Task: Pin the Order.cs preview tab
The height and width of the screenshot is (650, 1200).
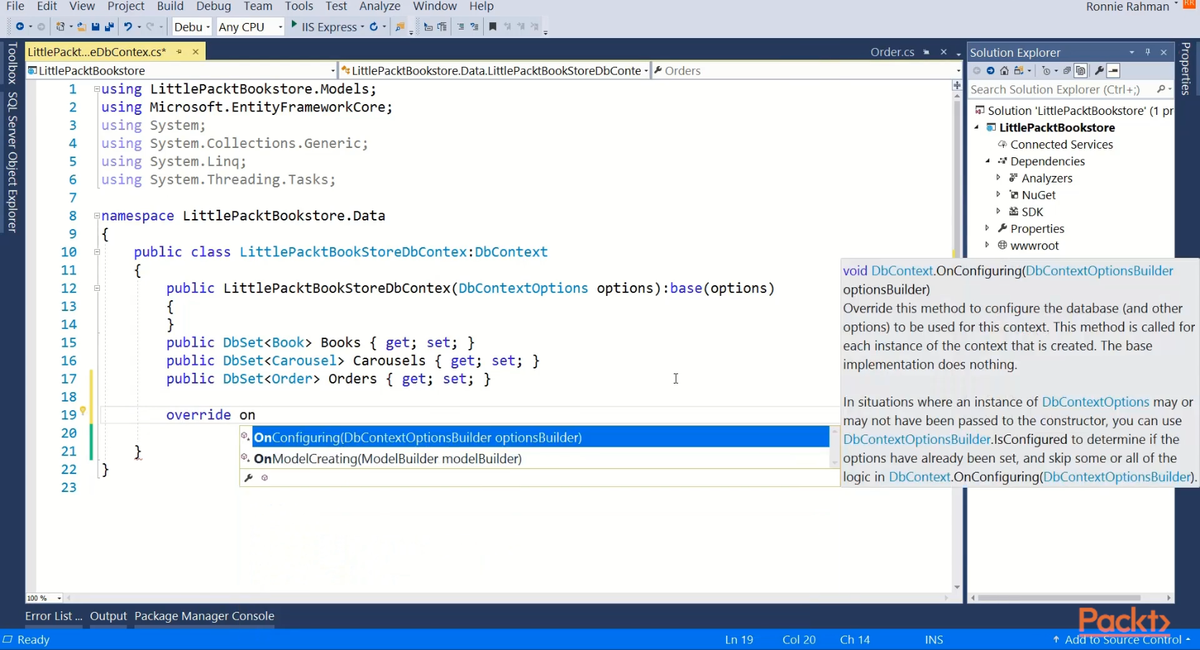Action: click(927, 52)
